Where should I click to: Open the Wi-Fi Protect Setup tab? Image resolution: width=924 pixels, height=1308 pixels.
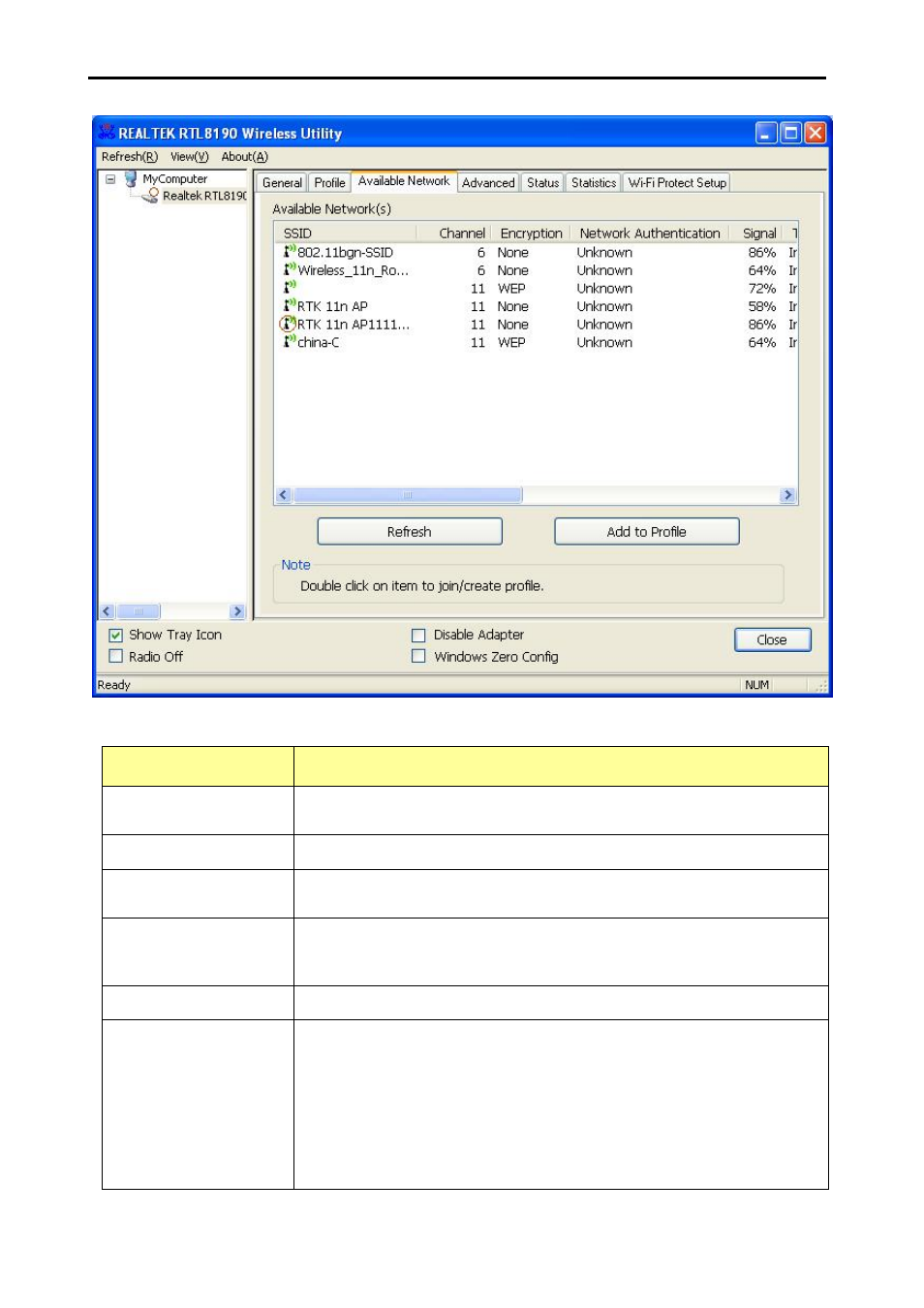pos(677,183)
